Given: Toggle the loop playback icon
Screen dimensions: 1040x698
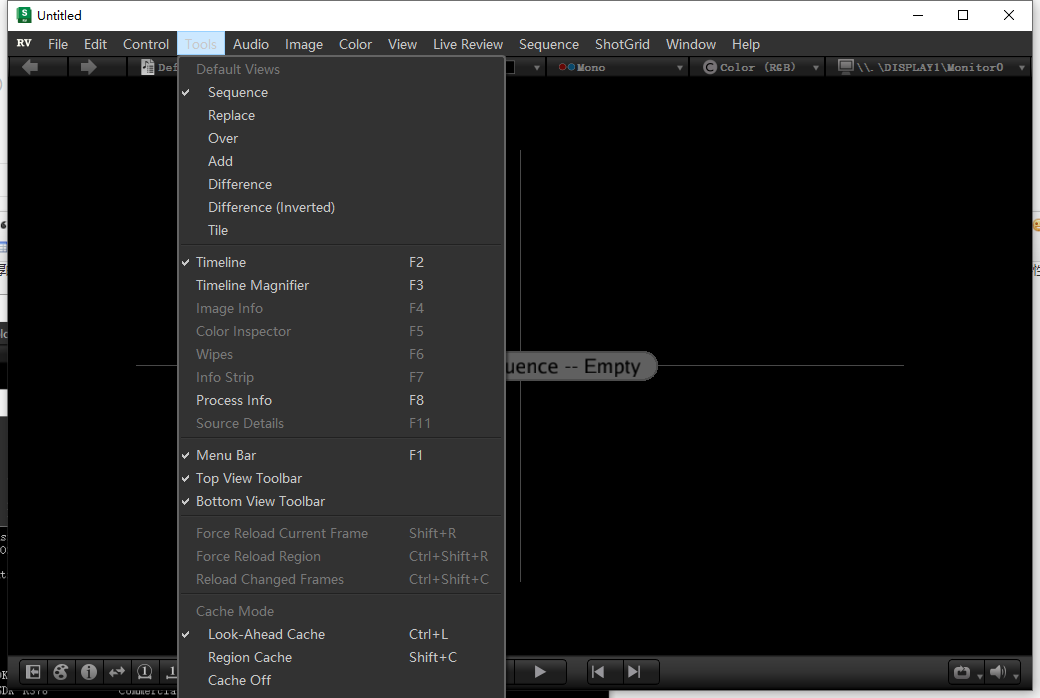Looking at the screenshot, I should (x=962, y=672).
